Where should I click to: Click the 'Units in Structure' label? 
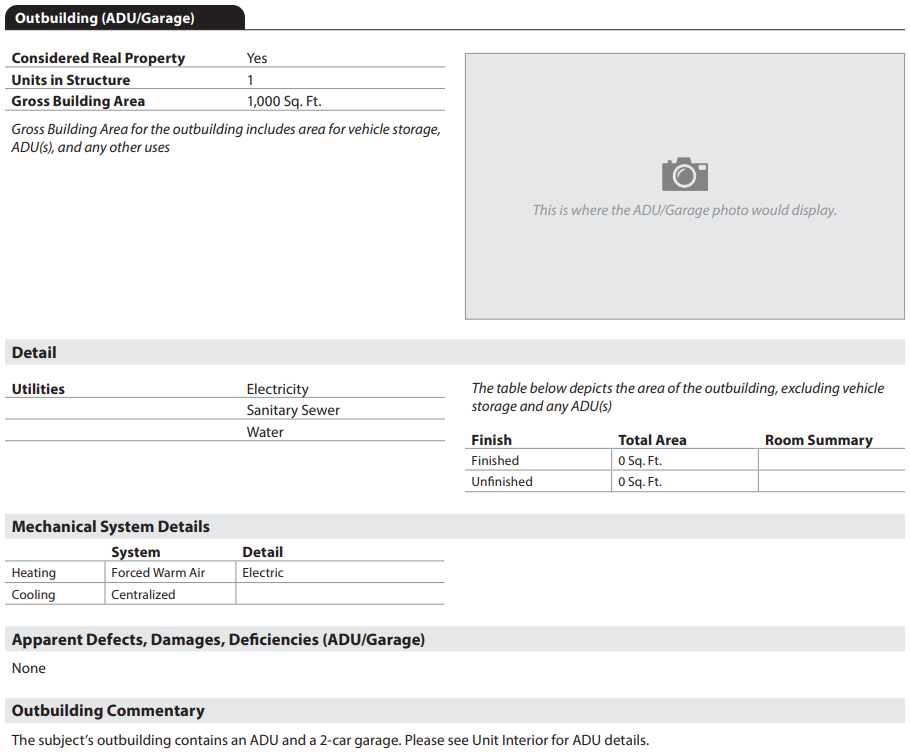pyautogui.click(x=71, y=80)
